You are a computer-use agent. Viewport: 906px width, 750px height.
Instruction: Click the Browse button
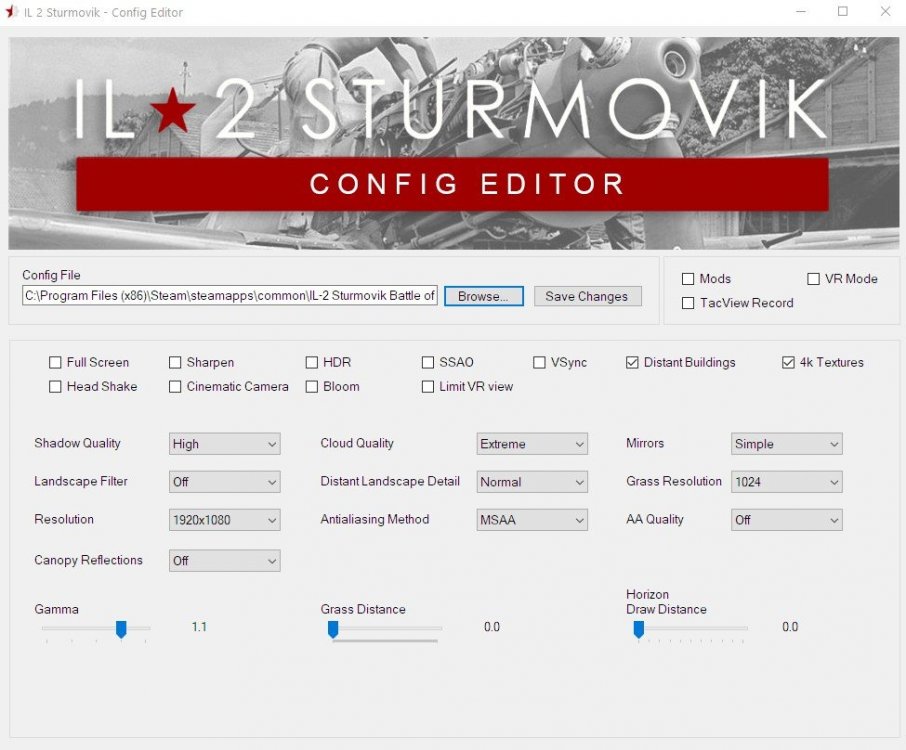tap(483, 296)
